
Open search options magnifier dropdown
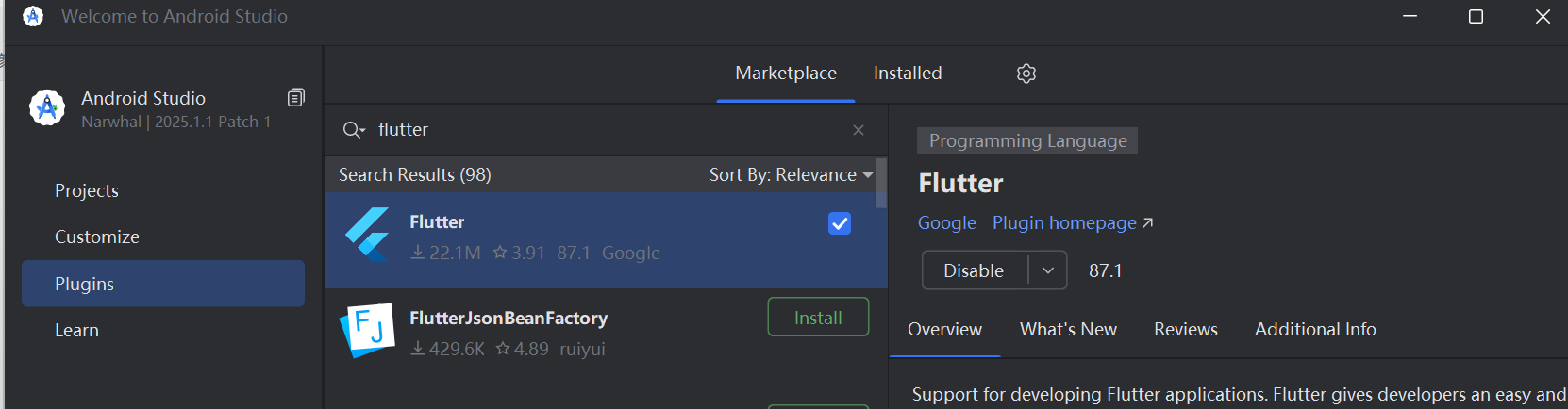[x=354, y=130]
